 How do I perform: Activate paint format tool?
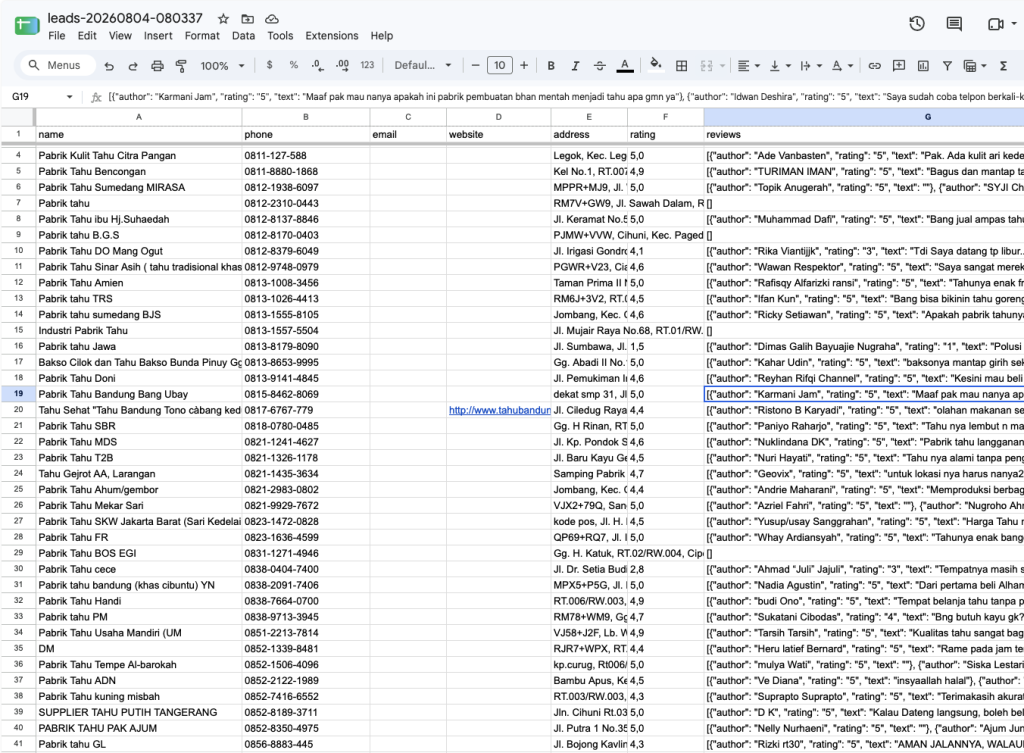(x=181, y=65)
